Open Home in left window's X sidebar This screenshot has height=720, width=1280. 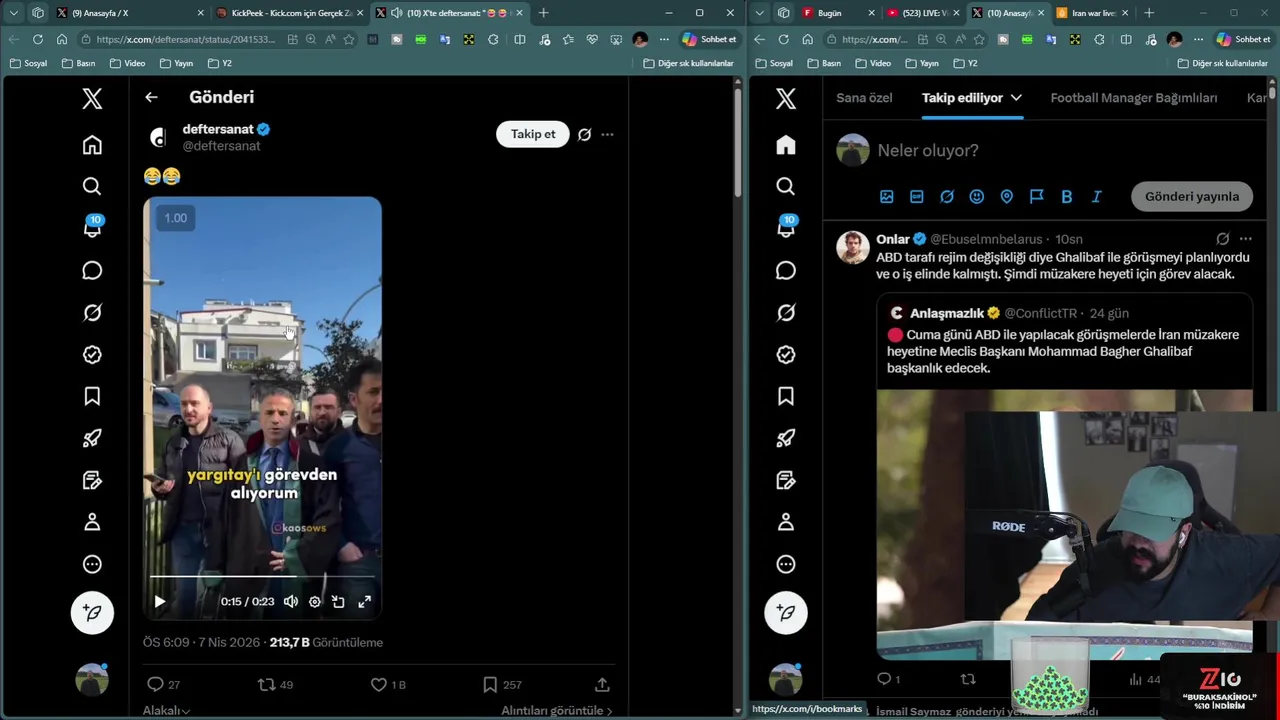pyautogui.click(x=92, y=145)
